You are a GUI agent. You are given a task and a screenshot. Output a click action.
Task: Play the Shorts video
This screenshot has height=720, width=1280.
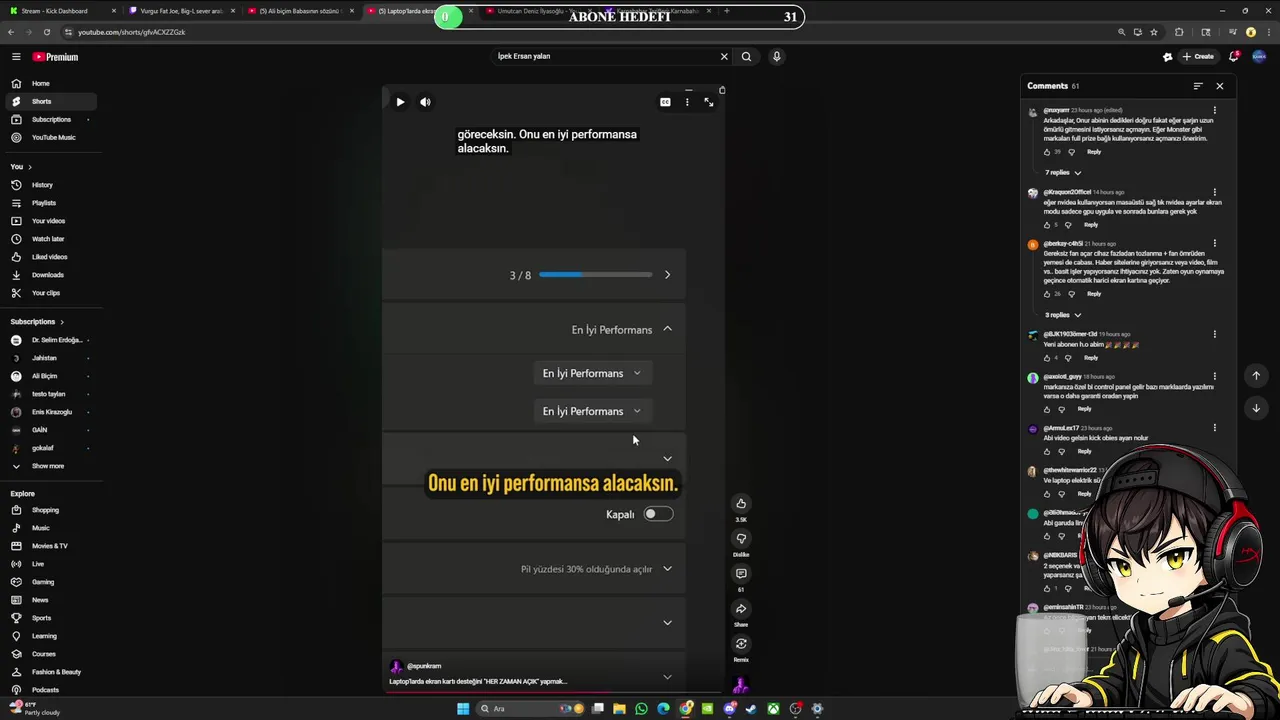pos(400,102)
